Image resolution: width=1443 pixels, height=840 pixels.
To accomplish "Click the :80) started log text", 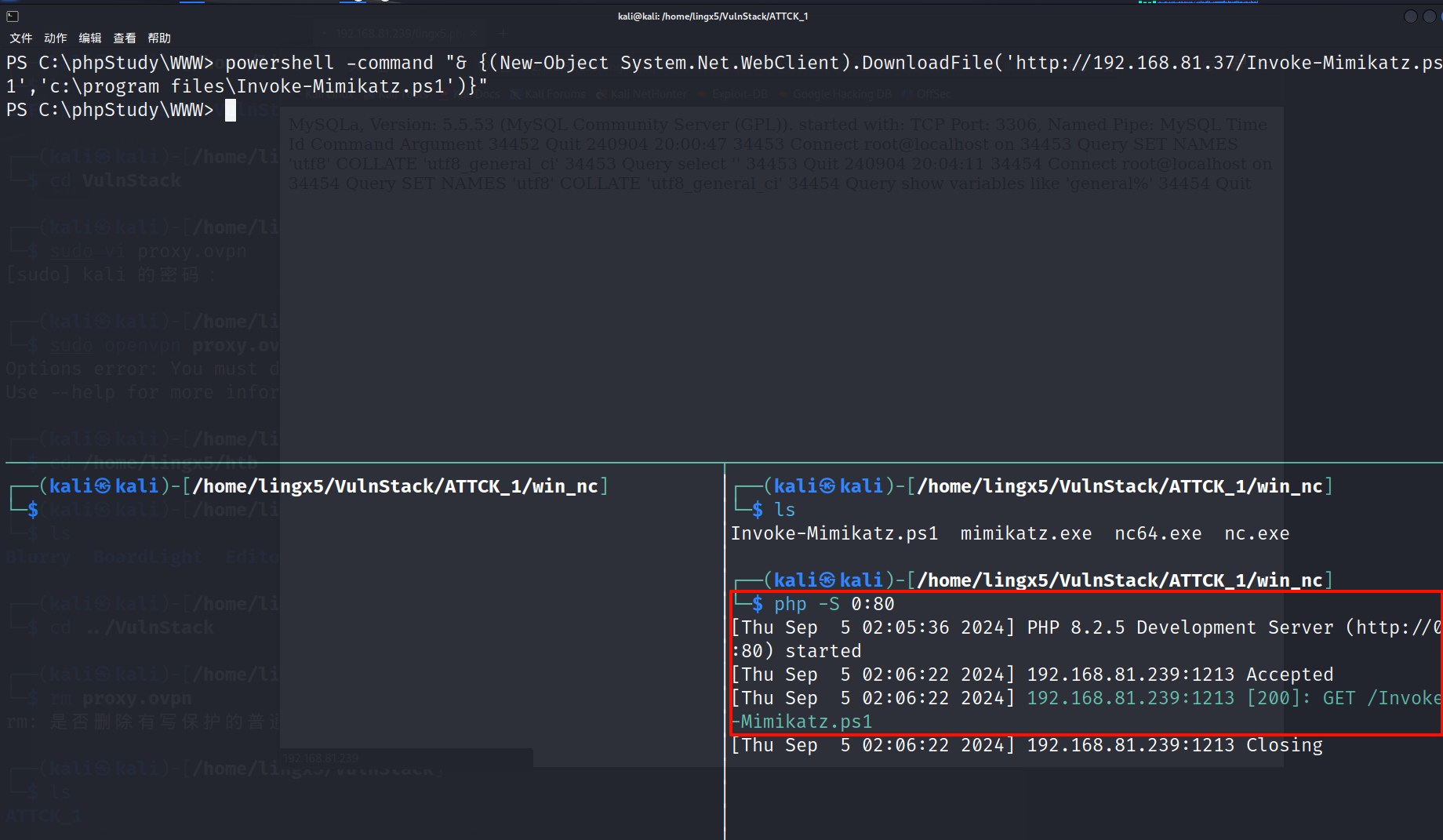I will 796,651.
